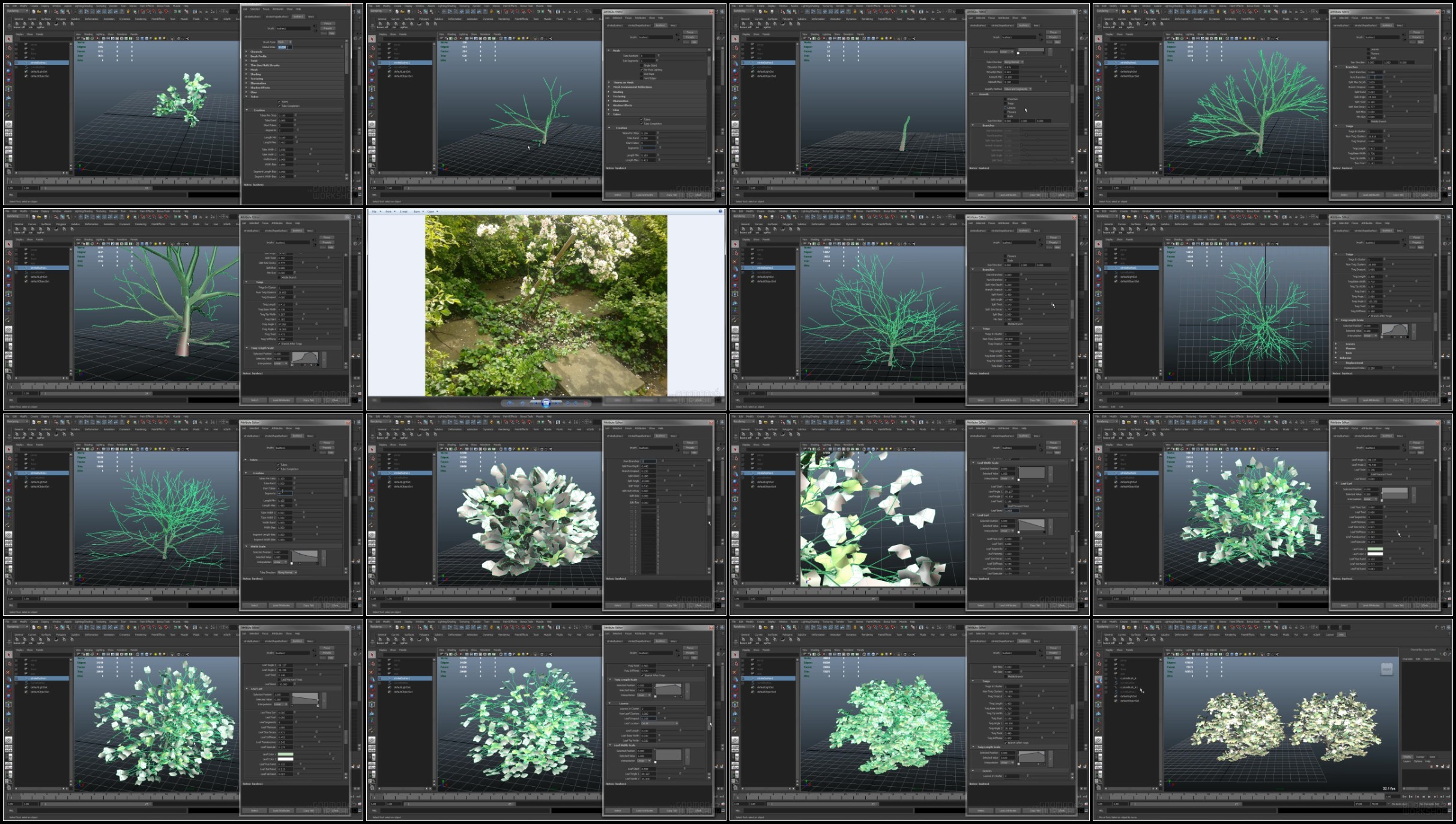1456x824 pixels.
Task: Open the Layers menu in the Layer Editor
Action: click(1407, 762)
